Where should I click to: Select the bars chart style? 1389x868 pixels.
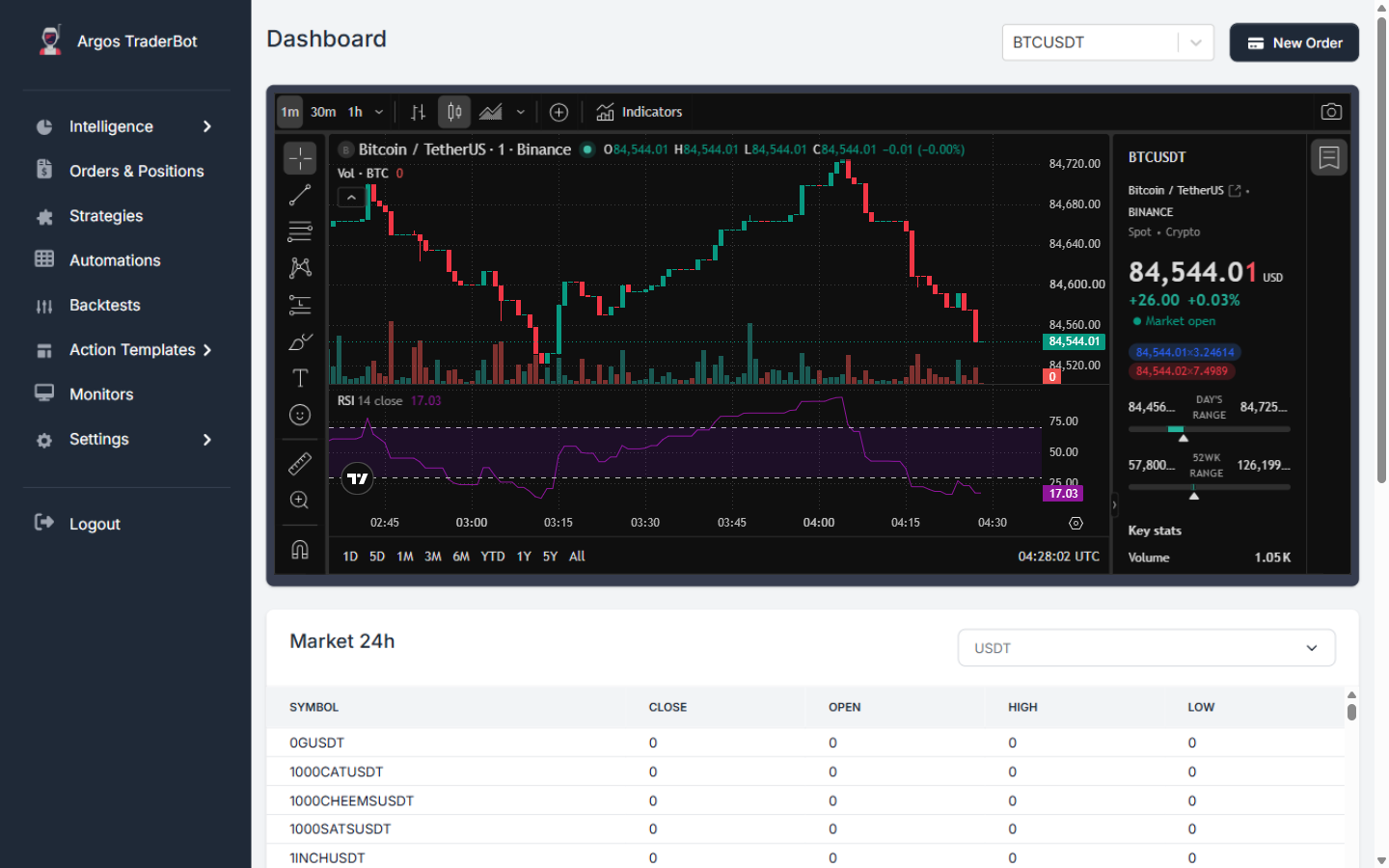[418, 112]
